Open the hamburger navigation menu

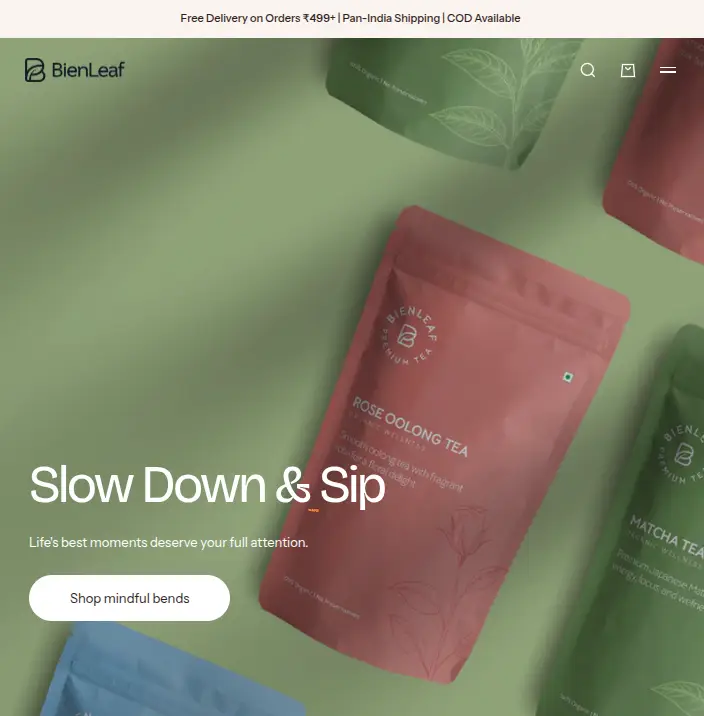click(x=668, y=70)
